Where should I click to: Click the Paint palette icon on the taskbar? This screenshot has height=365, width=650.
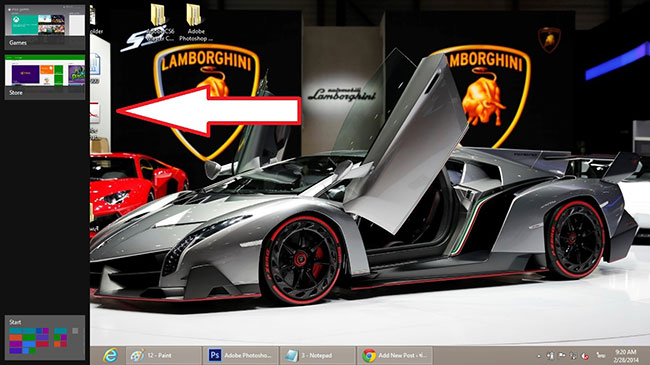(137, 355)
